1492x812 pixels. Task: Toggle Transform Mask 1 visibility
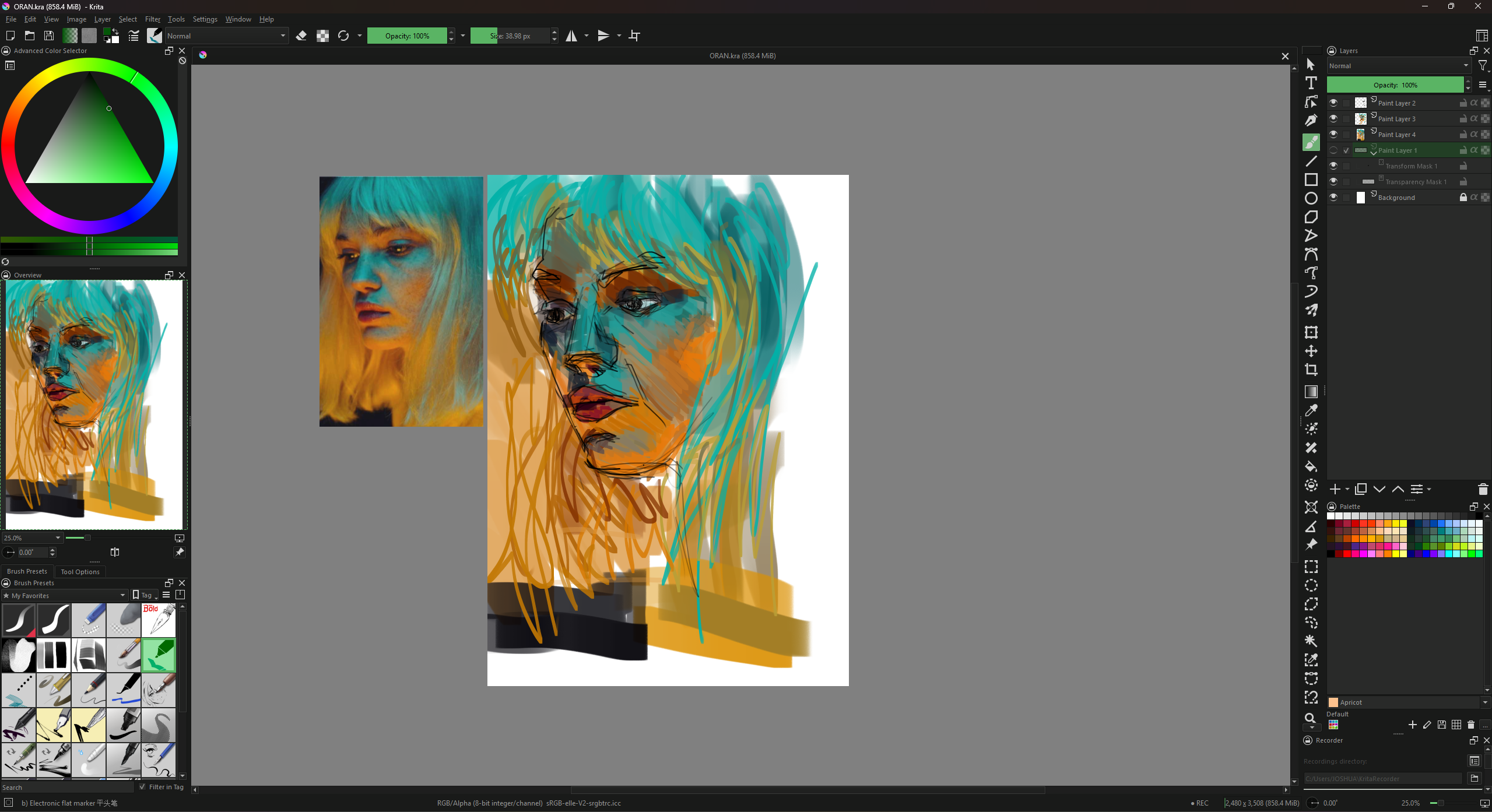click(1333, 166)
